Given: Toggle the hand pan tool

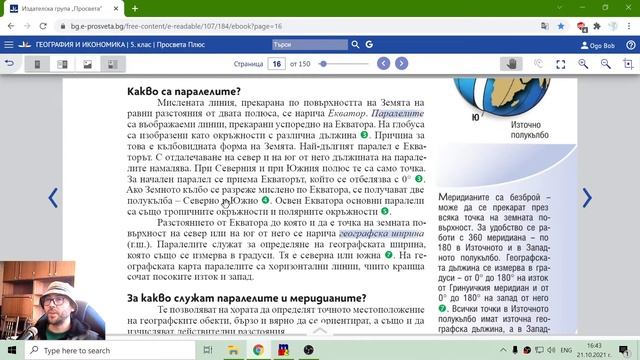Looking at the screenshot, I should click(511, 64).
